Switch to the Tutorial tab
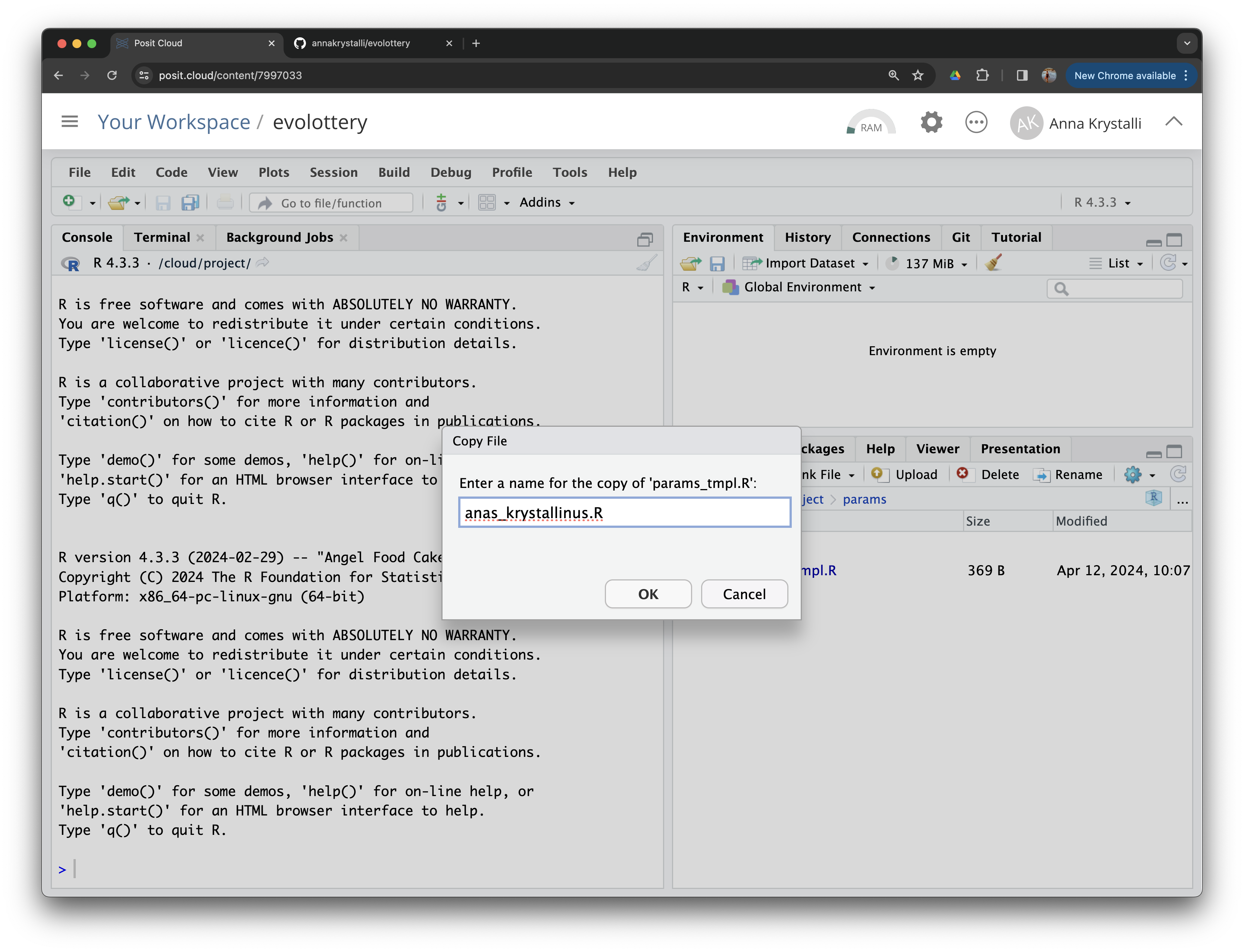1244x952 pixels. pos(1016,237)
